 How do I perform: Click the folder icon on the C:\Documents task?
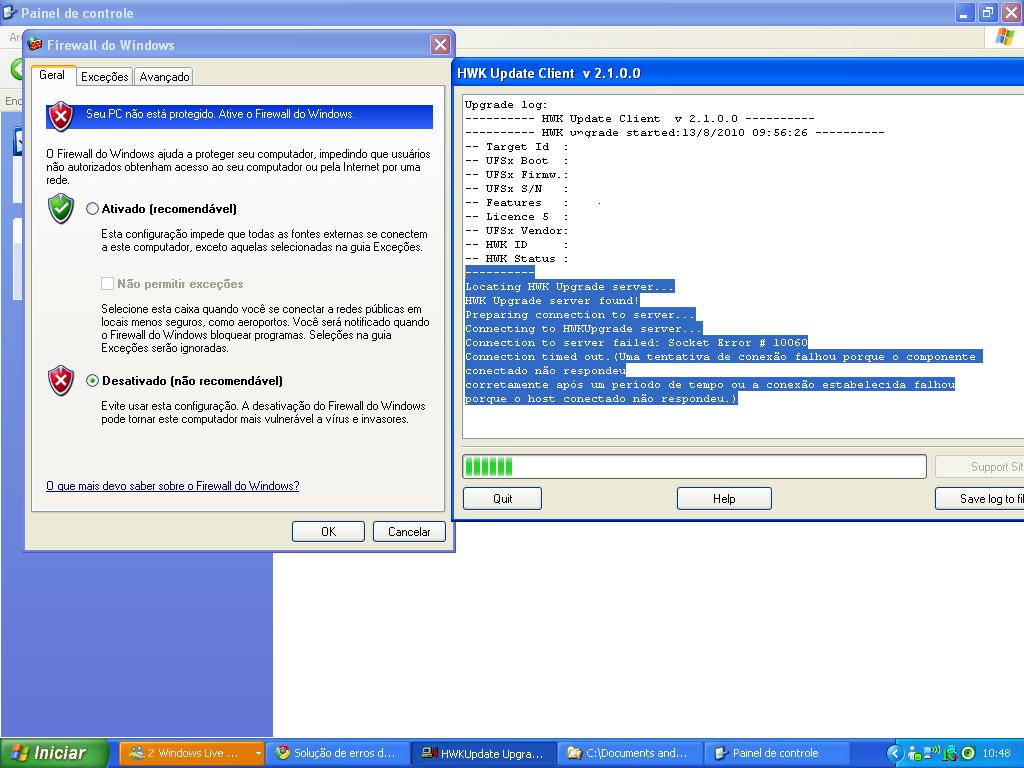click(574, 753)
